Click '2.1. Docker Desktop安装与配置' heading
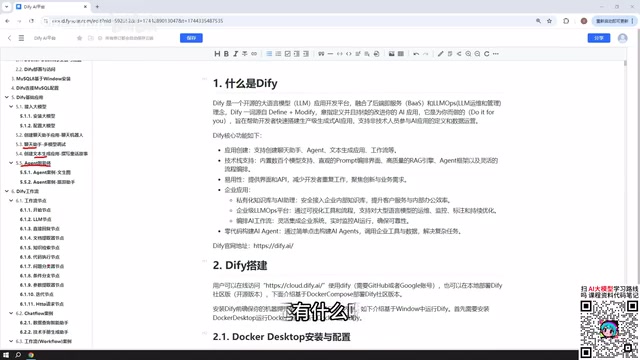Screen dimensions: 640x360 pos(282,337)
